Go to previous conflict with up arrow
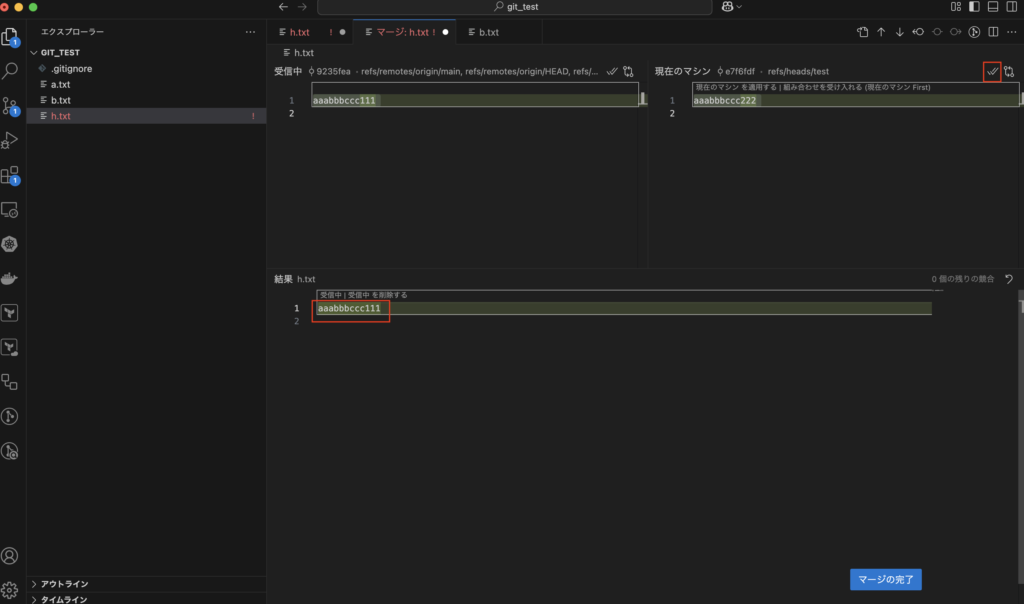 [881, 32]
